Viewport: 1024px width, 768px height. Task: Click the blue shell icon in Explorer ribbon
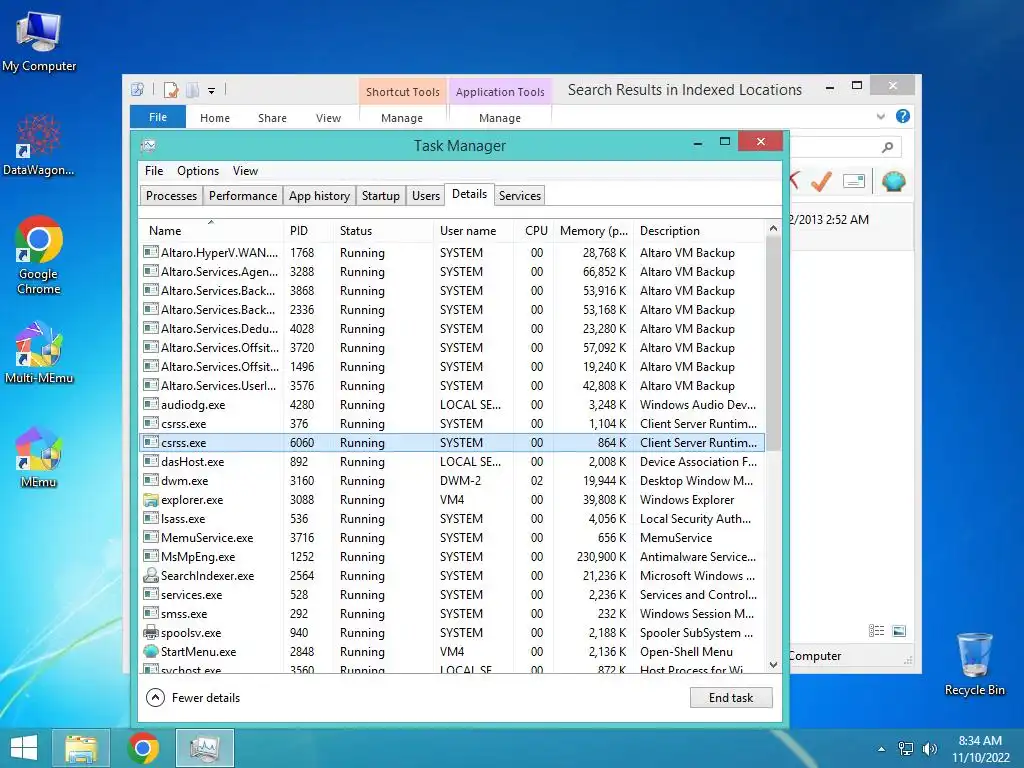point(893,181)
